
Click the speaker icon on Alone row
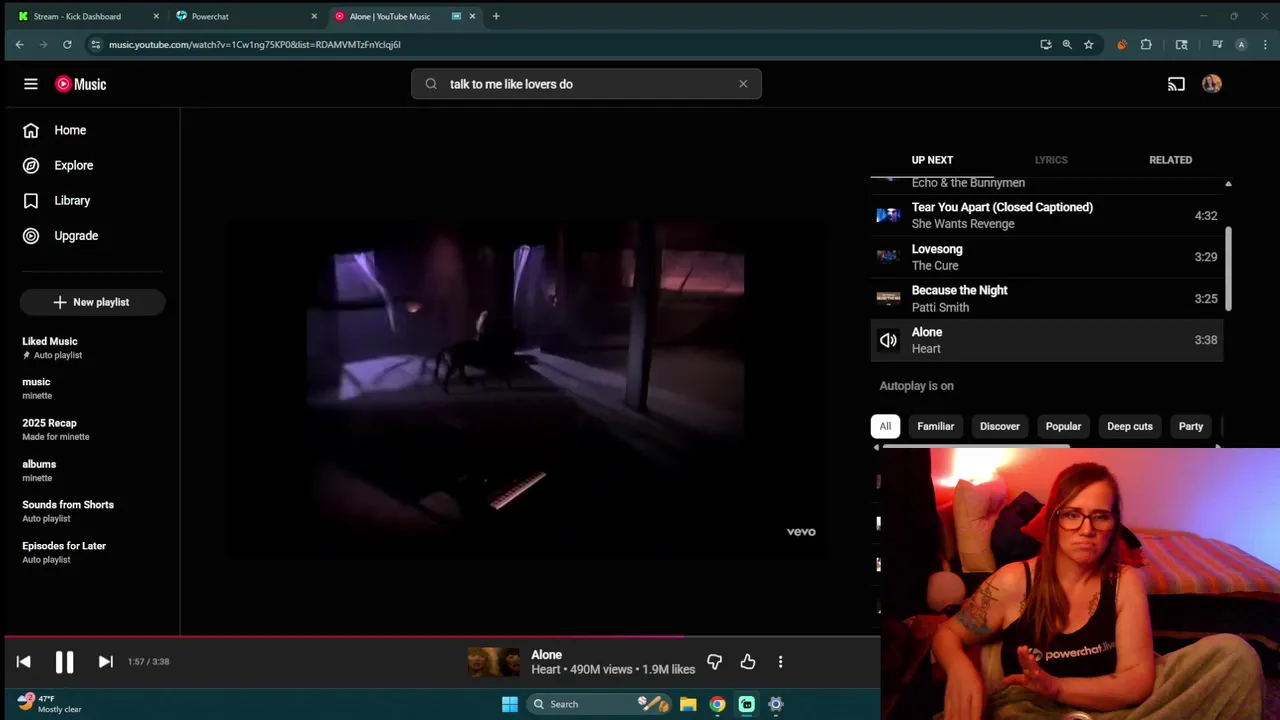[888, 340]
